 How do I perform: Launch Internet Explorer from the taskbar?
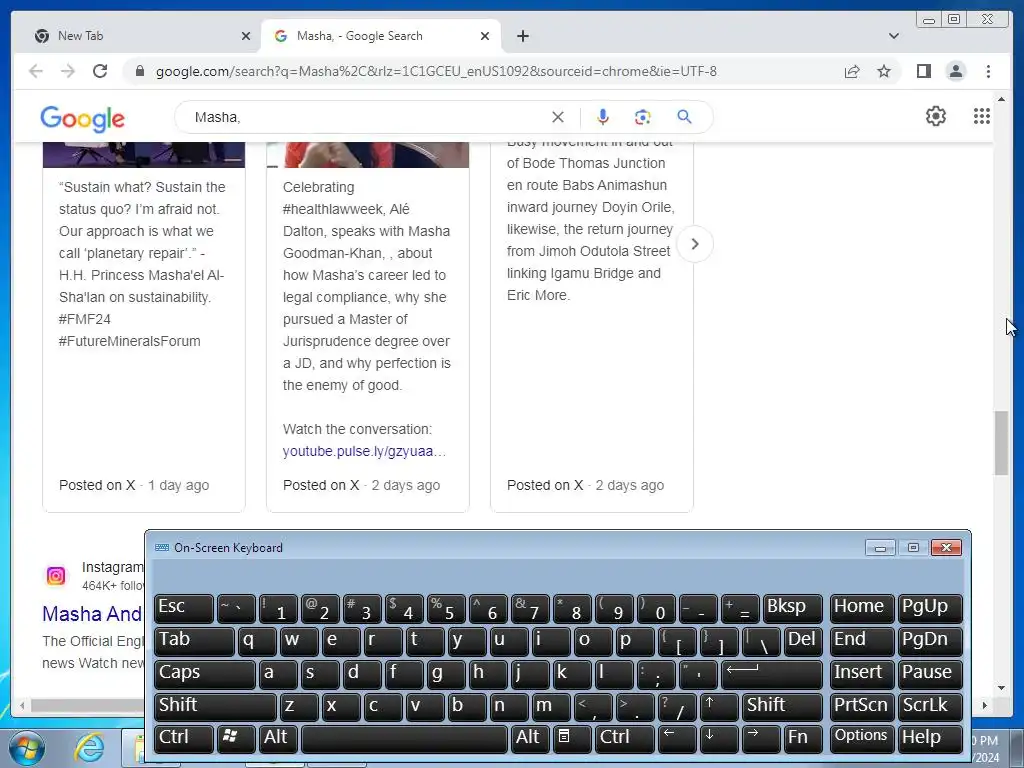pyautogui.click(x=89, y=748)
